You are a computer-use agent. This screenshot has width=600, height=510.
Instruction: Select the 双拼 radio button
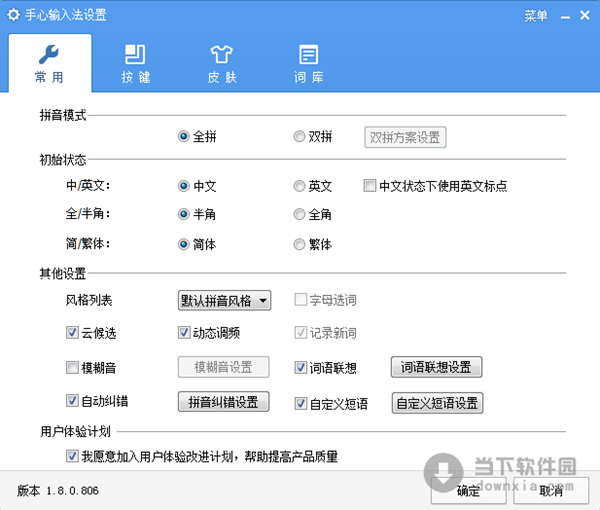pyautogui.click(x=299, y=136)
